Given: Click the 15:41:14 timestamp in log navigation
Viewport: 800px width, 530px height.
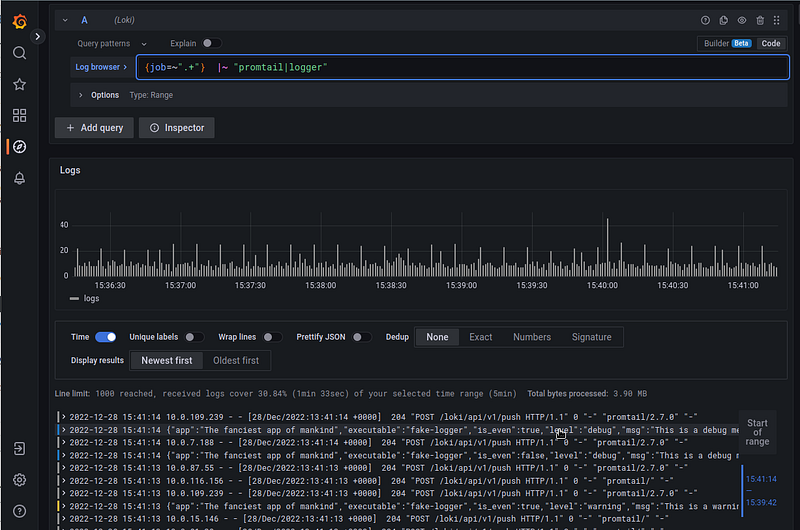Looking at the screenshot, I should pos(761,479).
